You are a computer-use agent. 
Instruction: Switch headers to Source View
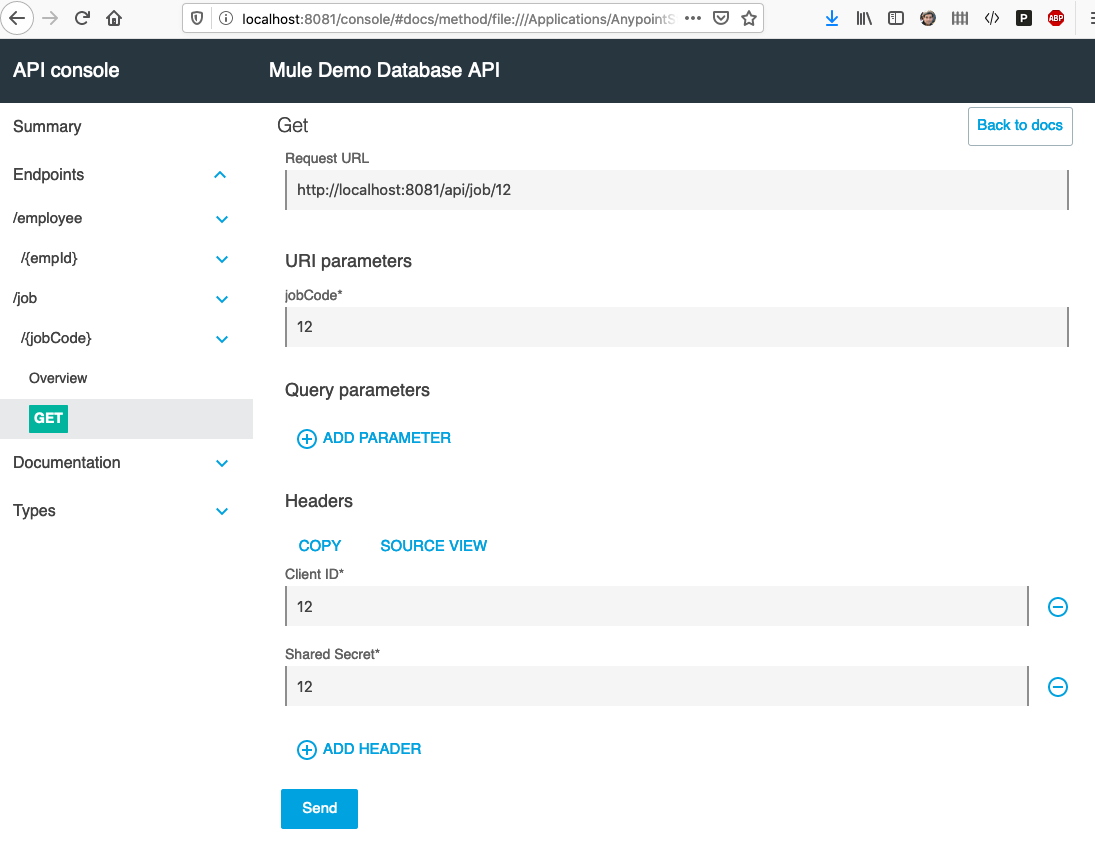434,546
